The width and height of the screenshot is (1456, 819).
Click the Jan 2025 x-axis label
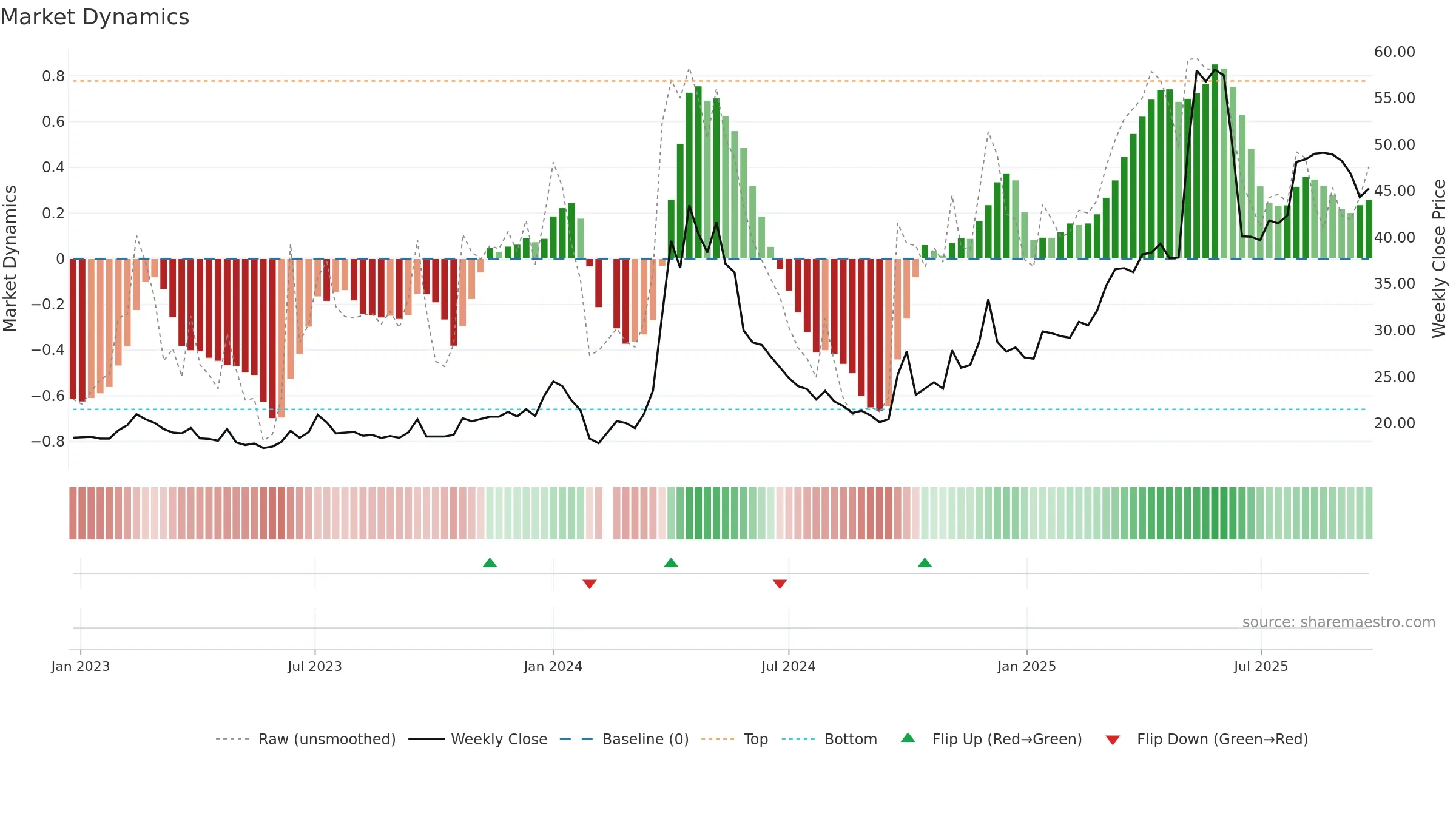tap(1027, 666)
